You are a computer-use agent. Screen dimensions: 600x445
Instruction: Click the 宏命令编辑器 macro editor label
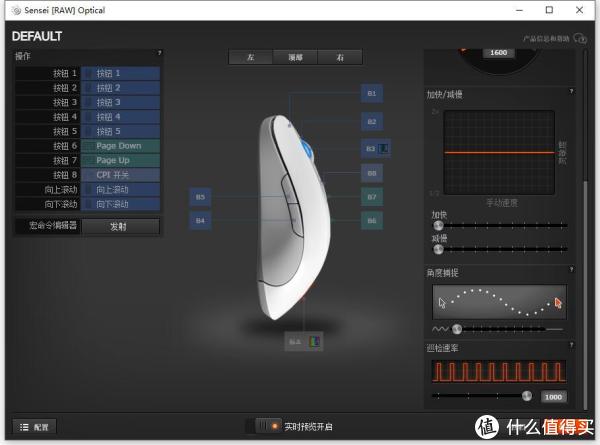[53, 225]
